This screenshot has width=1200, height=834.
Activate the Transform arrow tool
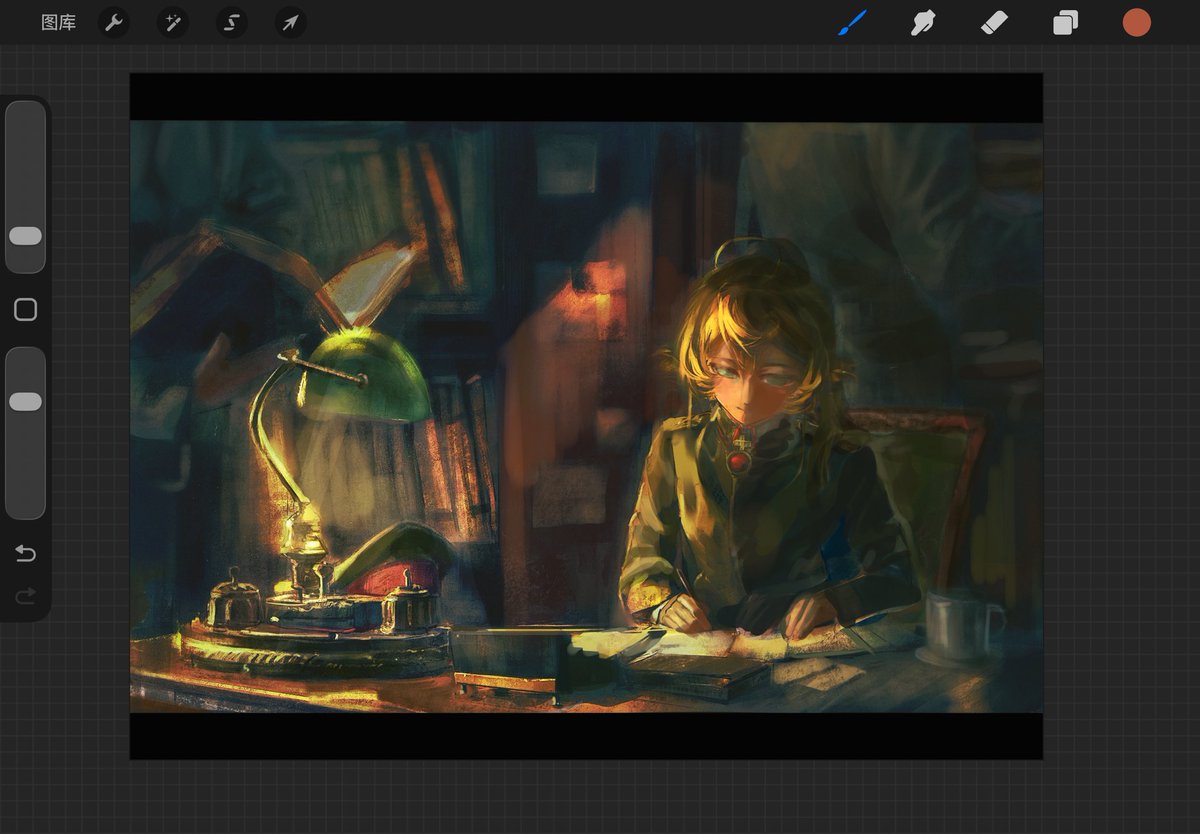pos(291,22)
